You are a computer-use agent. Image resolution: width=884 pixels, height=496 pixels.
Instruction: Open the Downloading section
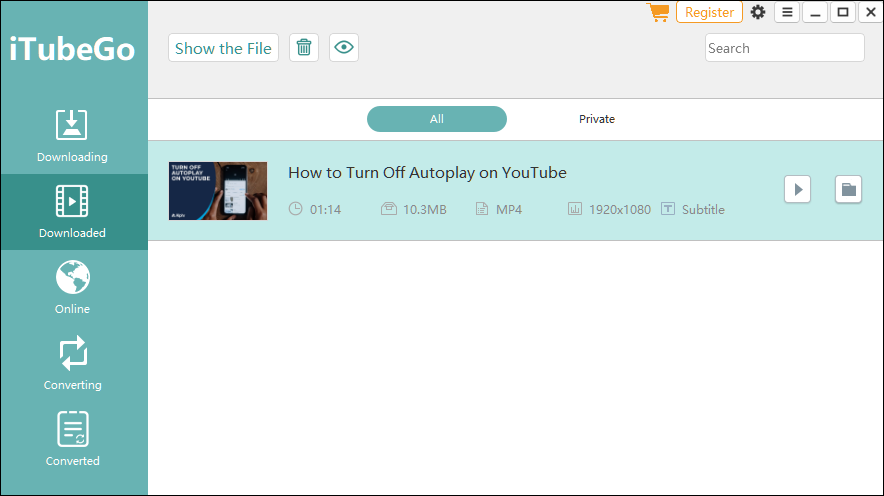(72, 136)
